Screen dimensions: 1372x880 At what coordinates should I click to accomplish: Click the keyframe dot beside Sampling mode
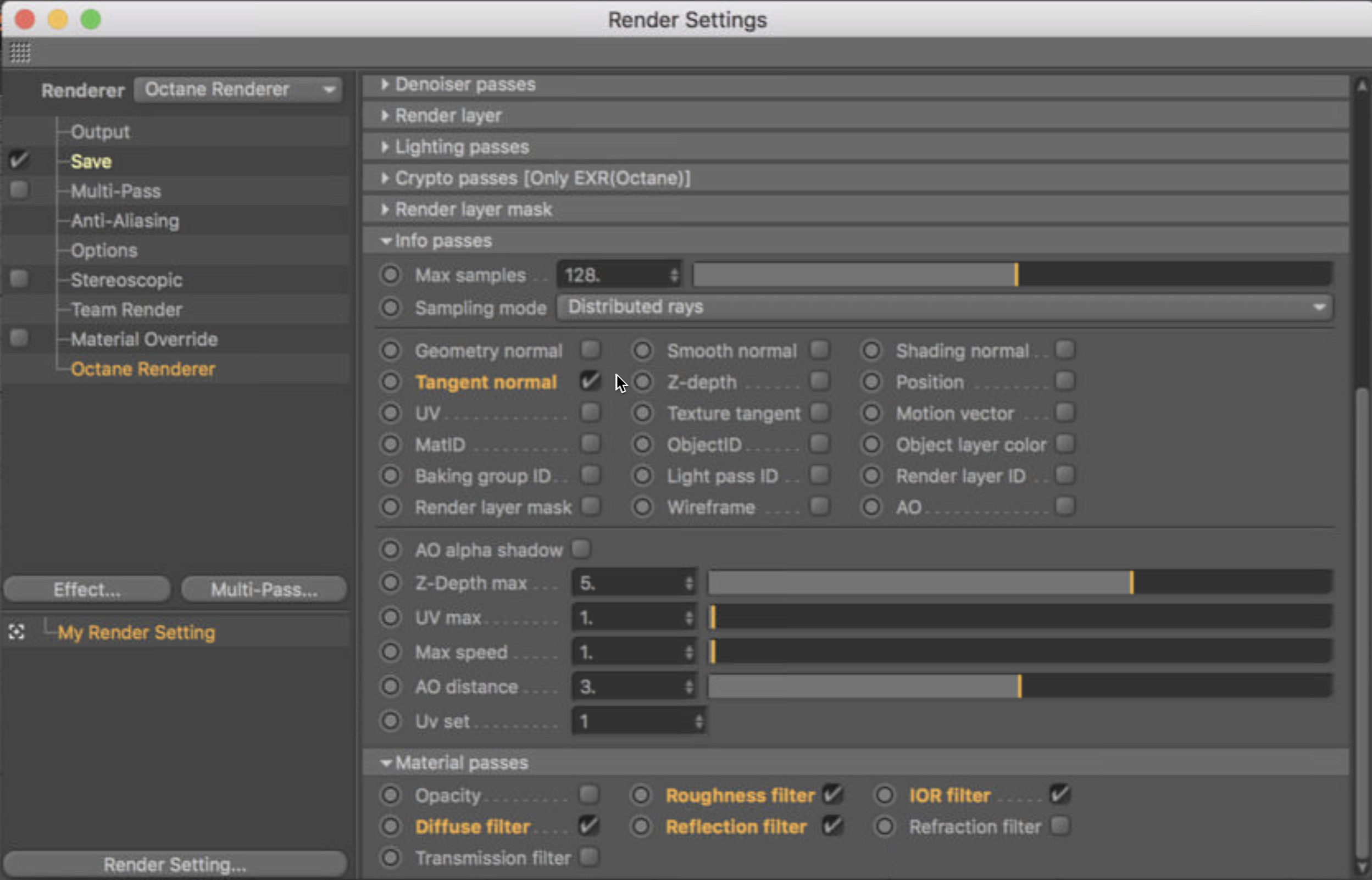point(391,308)
